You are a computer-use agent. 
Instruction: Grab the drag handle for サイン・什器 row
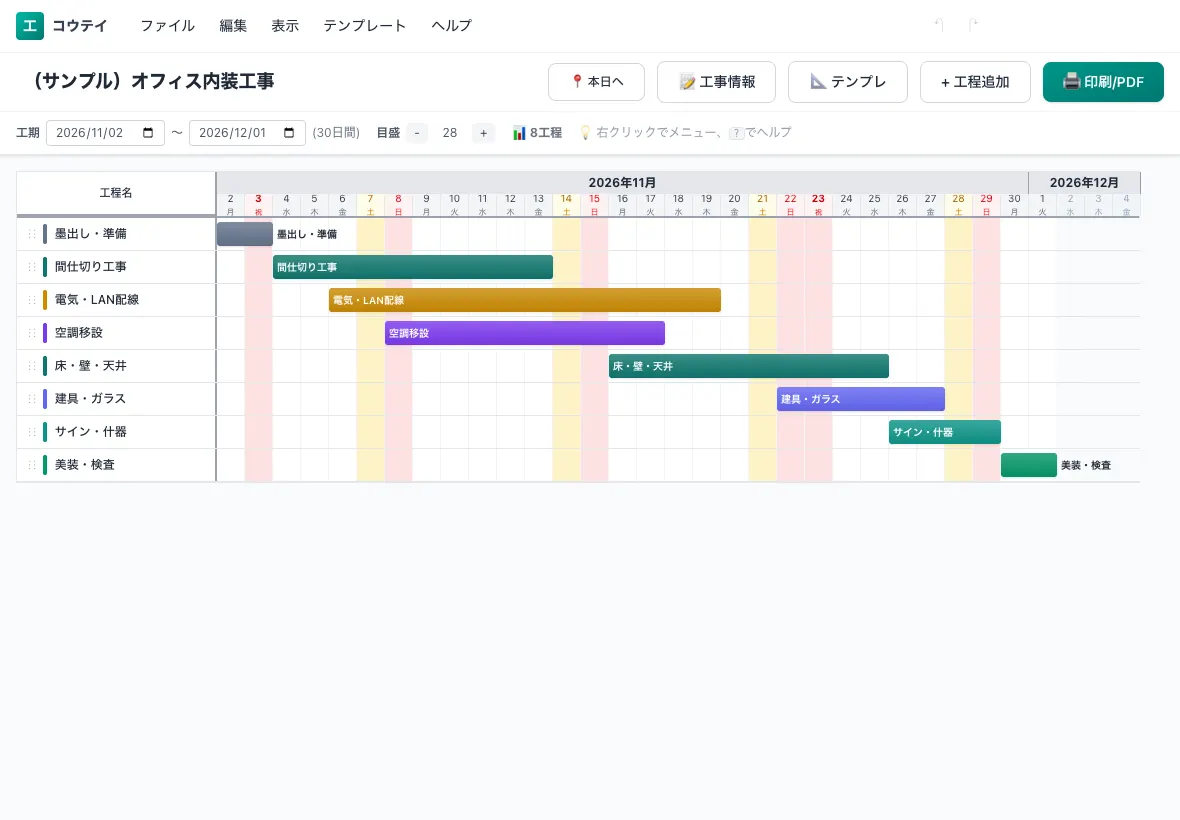point(32,433)
